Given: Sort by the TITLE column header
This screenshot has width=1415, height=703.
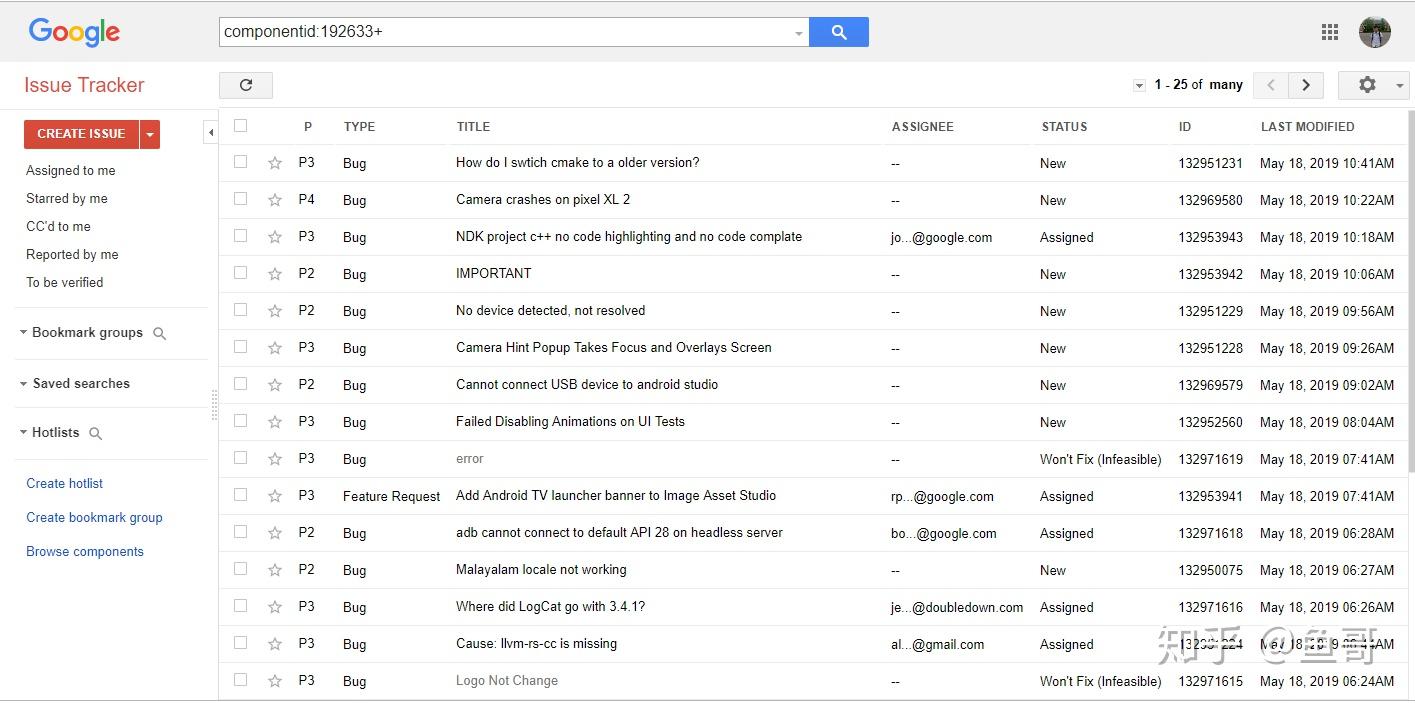Looking at the screenshot, I should (473, 127).
